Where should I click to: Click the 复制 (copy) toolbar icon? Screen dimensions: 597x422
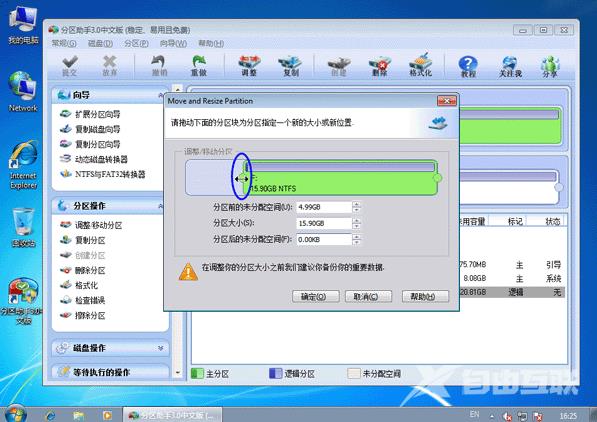290,66
